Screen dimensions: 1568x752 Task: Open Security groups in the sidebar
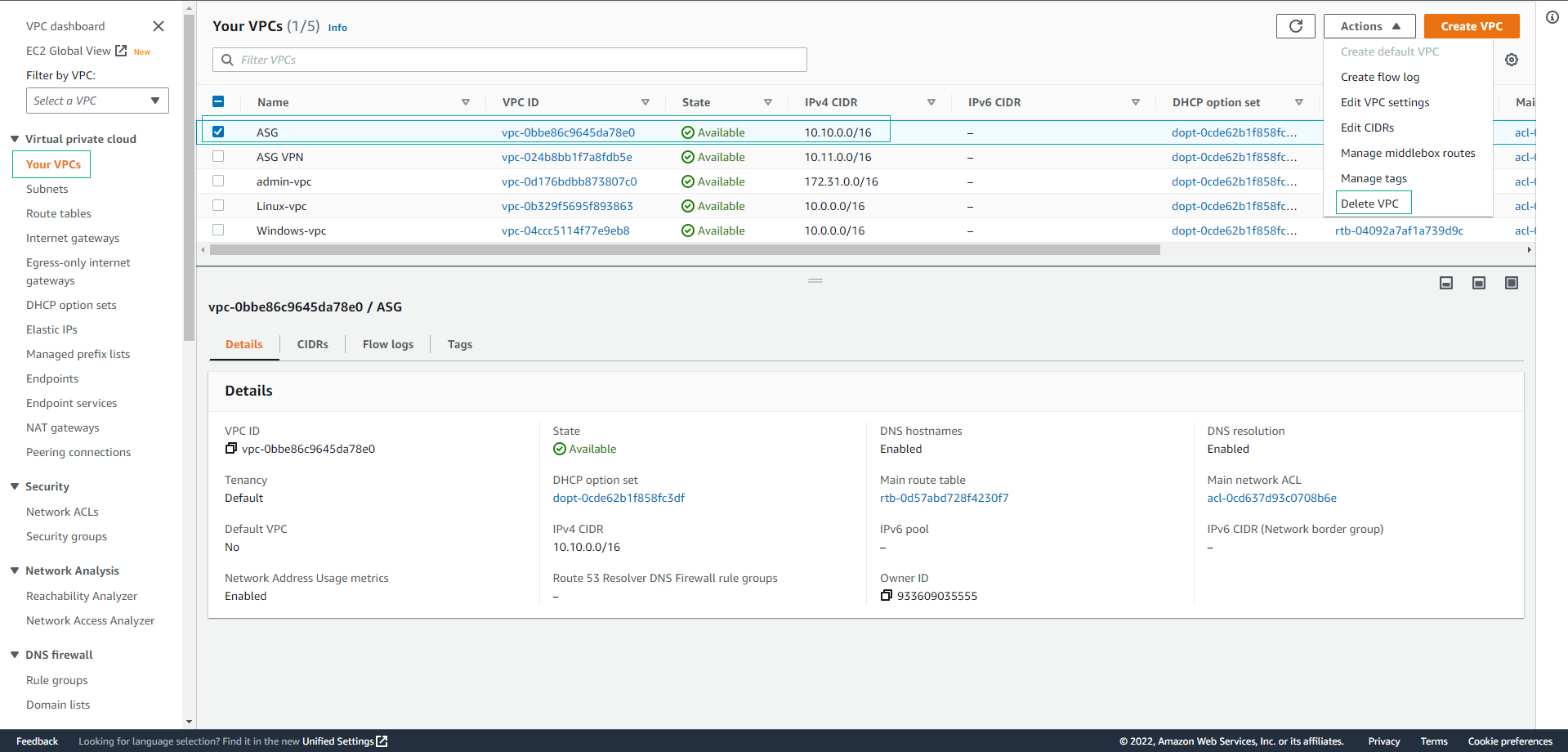click(66, 536)
